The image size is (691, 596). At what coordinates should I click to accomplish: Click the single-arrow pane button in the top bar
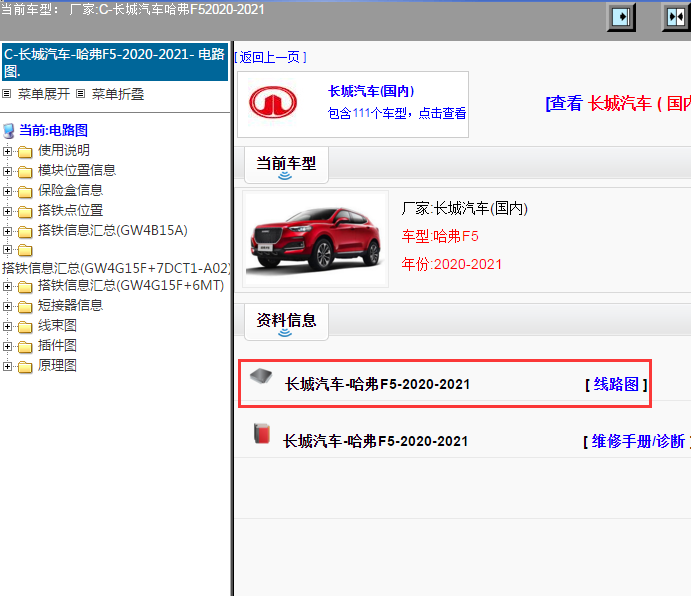621,17
